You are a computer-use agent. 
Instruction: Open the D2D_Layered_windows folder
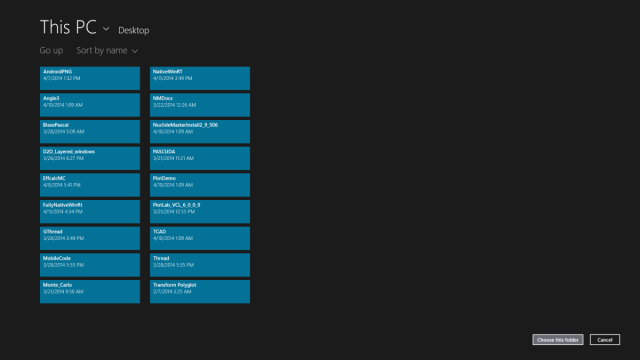(90, 158)
